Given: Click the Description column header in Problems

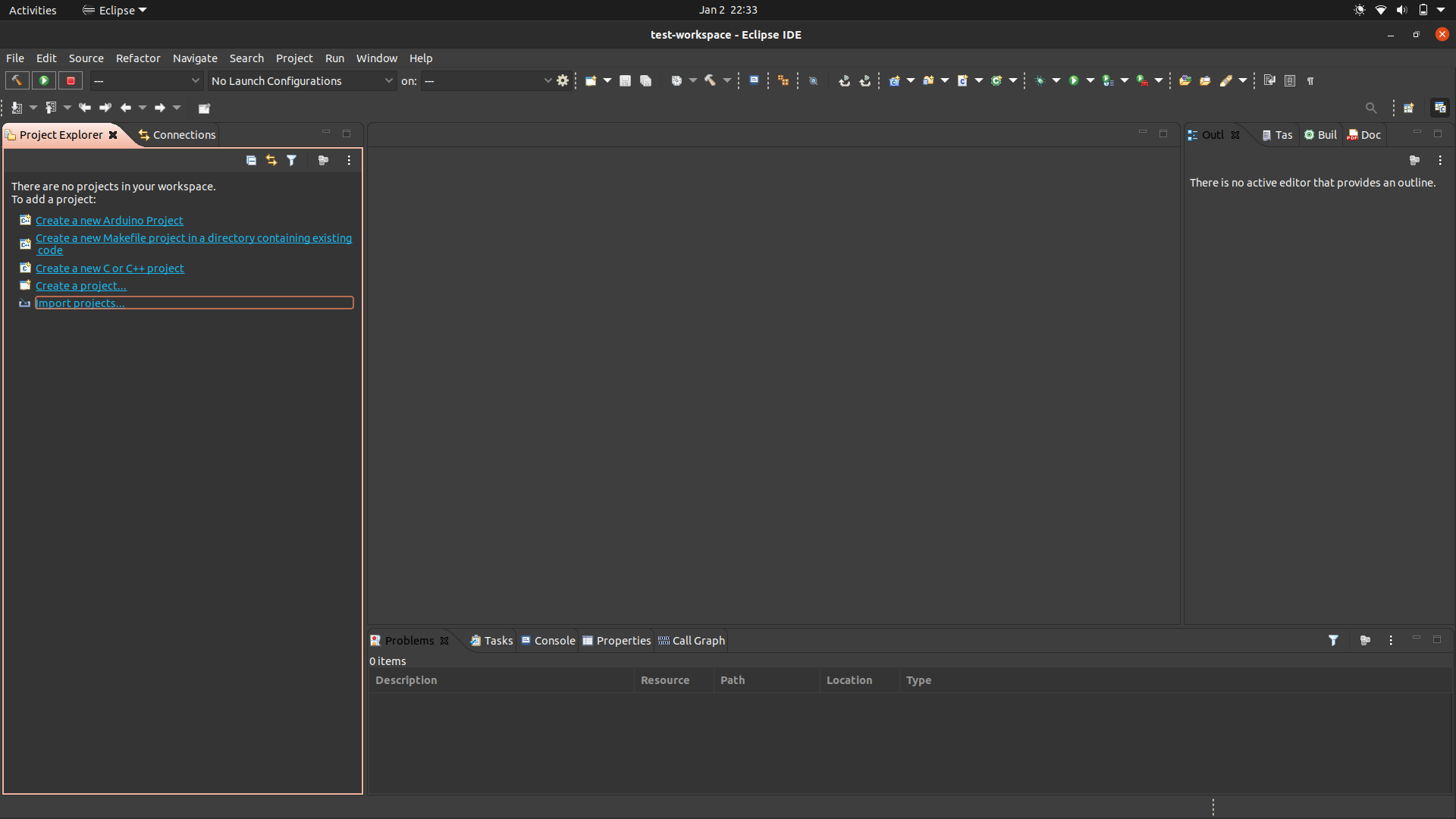Looking at the screenshot, I should (x=406, y=680).
